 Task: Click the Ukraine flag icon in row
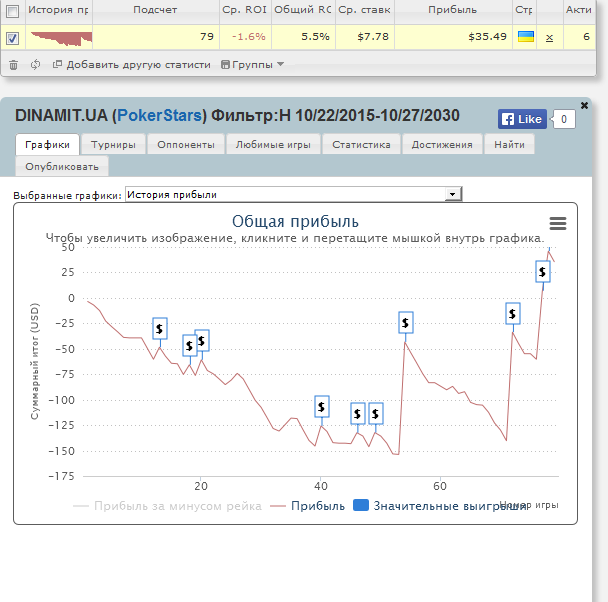(526, 36)
